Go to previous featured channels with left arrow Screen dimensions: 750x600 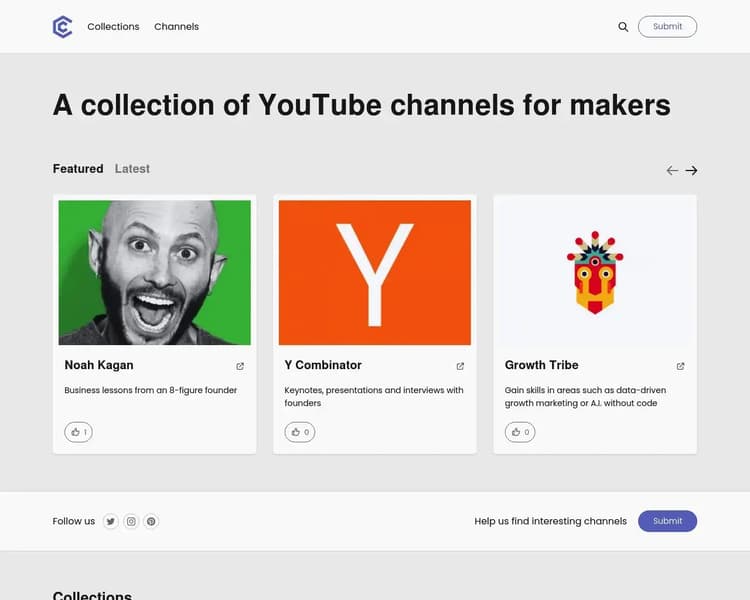point(672,170)
